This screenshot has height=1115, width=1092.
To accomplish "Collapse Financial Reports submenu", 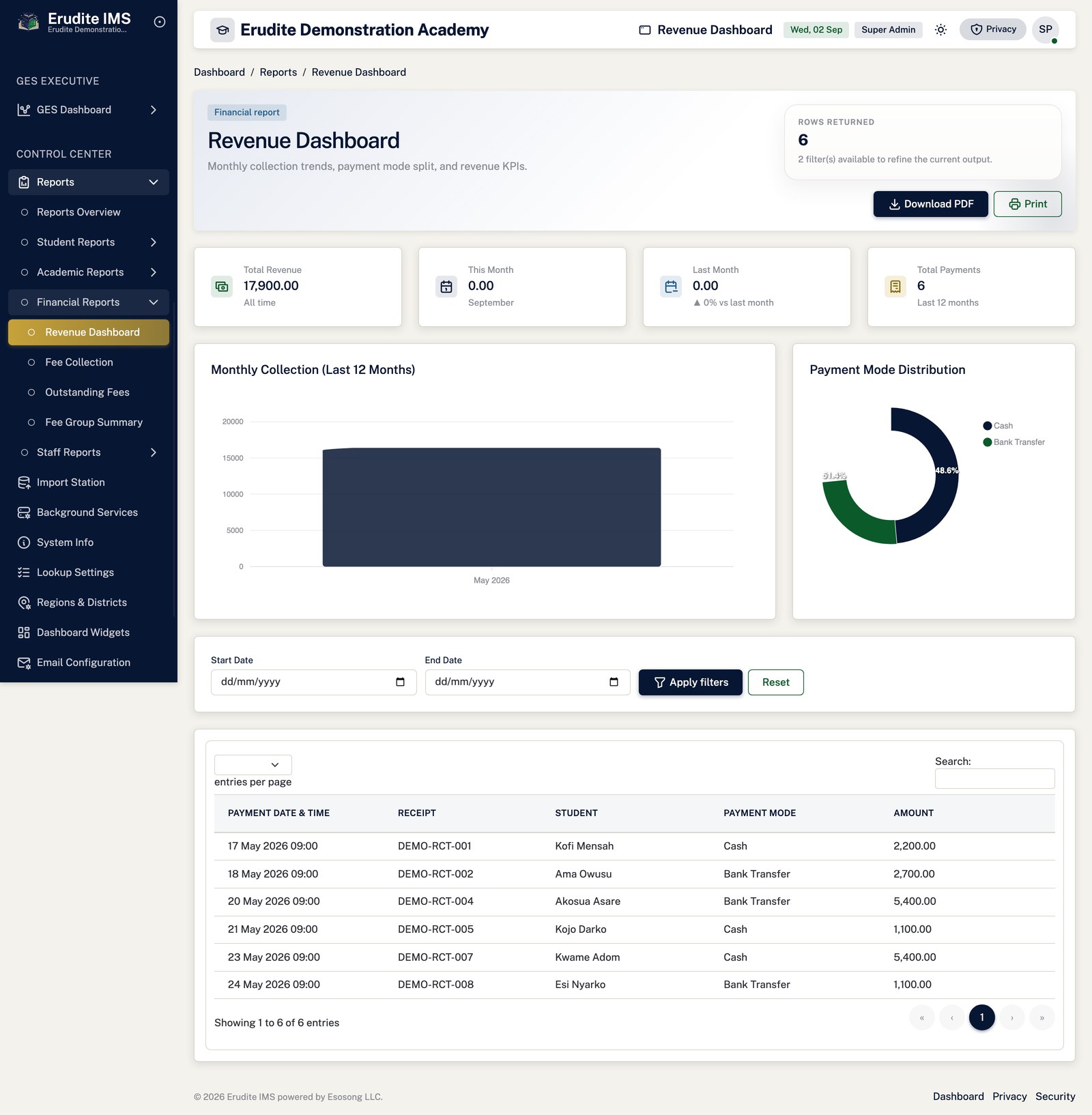I will pos(89,302).
